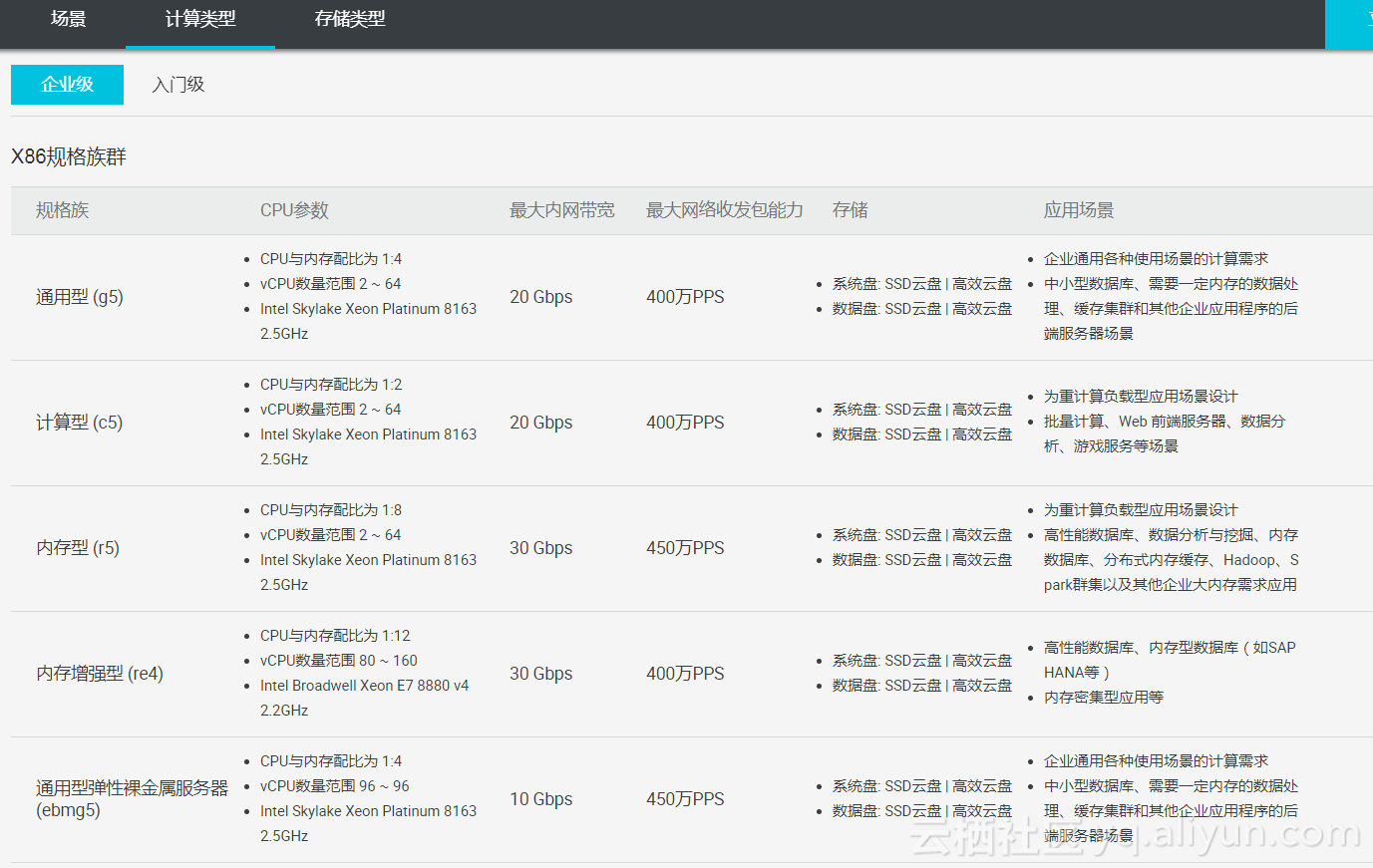Click 20 Gbps in the g5 row
This screenshot has width=1373, height=868.
tap(541, 297)
